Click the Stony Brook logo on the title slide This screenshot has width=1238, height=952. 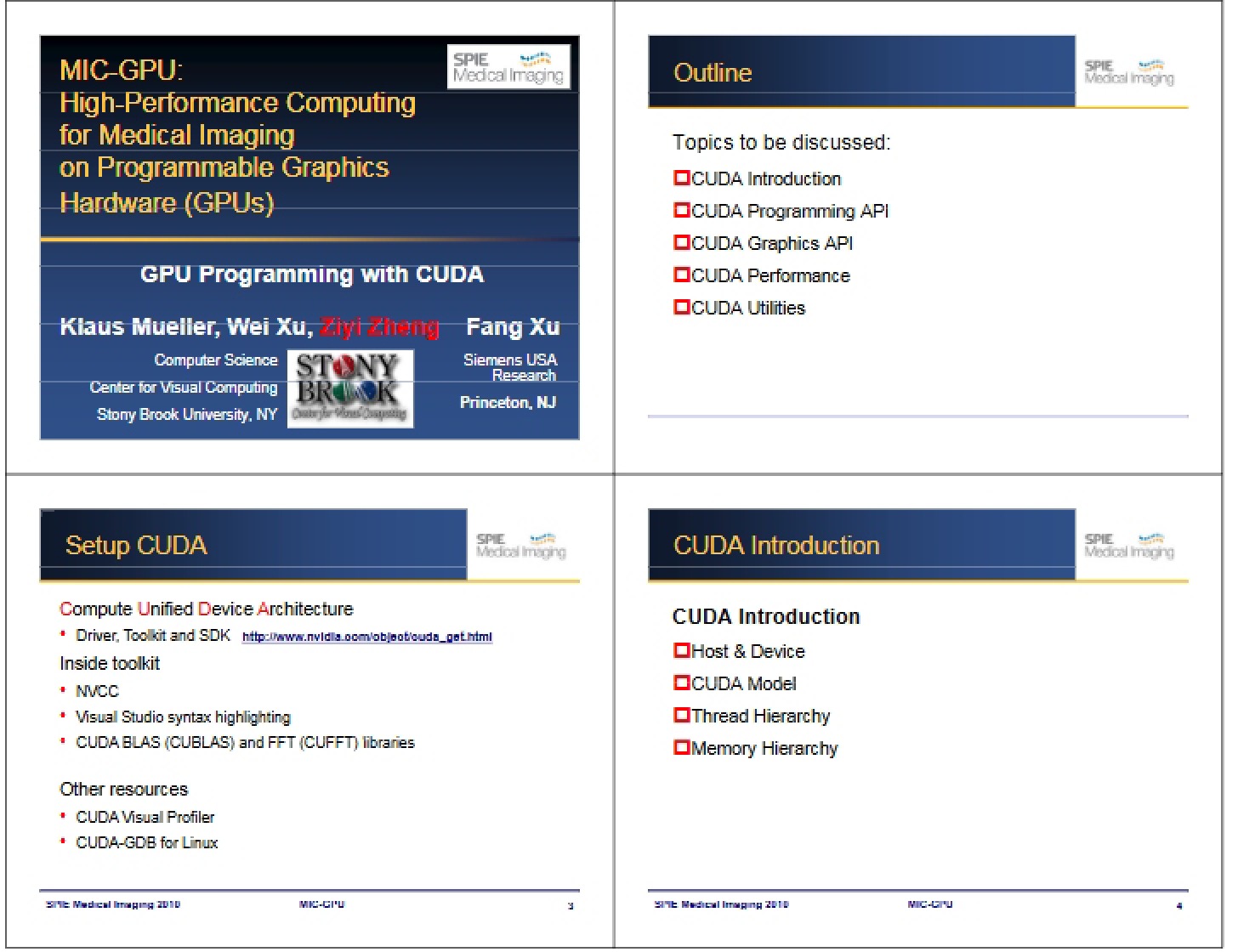[x=350, y=388]
